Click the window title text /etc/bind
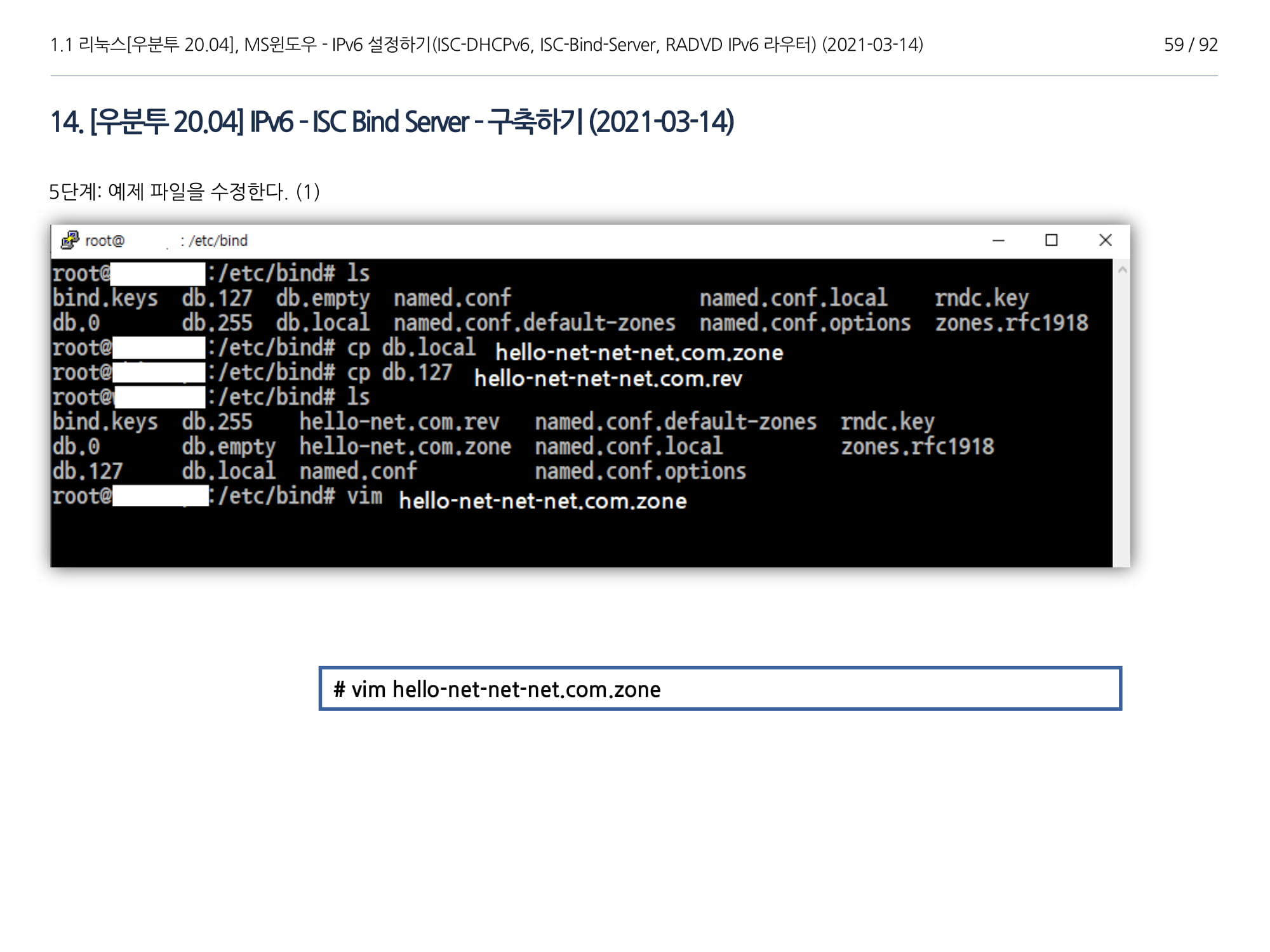Viewport: 1270px width, 952px height. coord(217,241)
